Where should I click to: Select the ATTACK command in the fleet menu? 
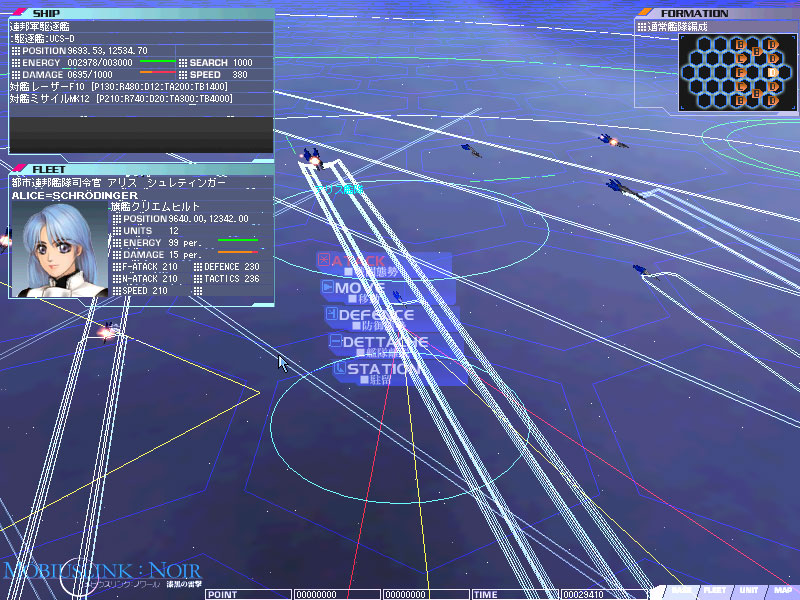[x=384, y=265]
